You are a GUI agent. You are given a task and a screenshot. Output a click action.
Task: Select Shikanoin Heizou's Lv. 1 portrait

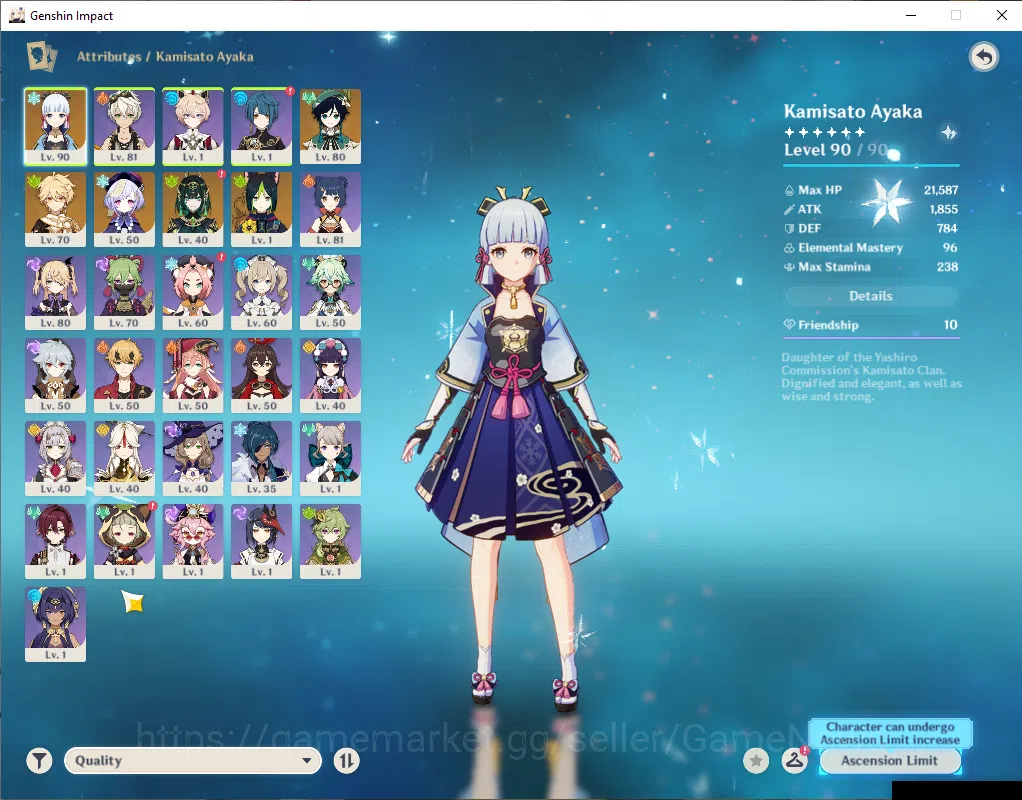tap(55, 541)
